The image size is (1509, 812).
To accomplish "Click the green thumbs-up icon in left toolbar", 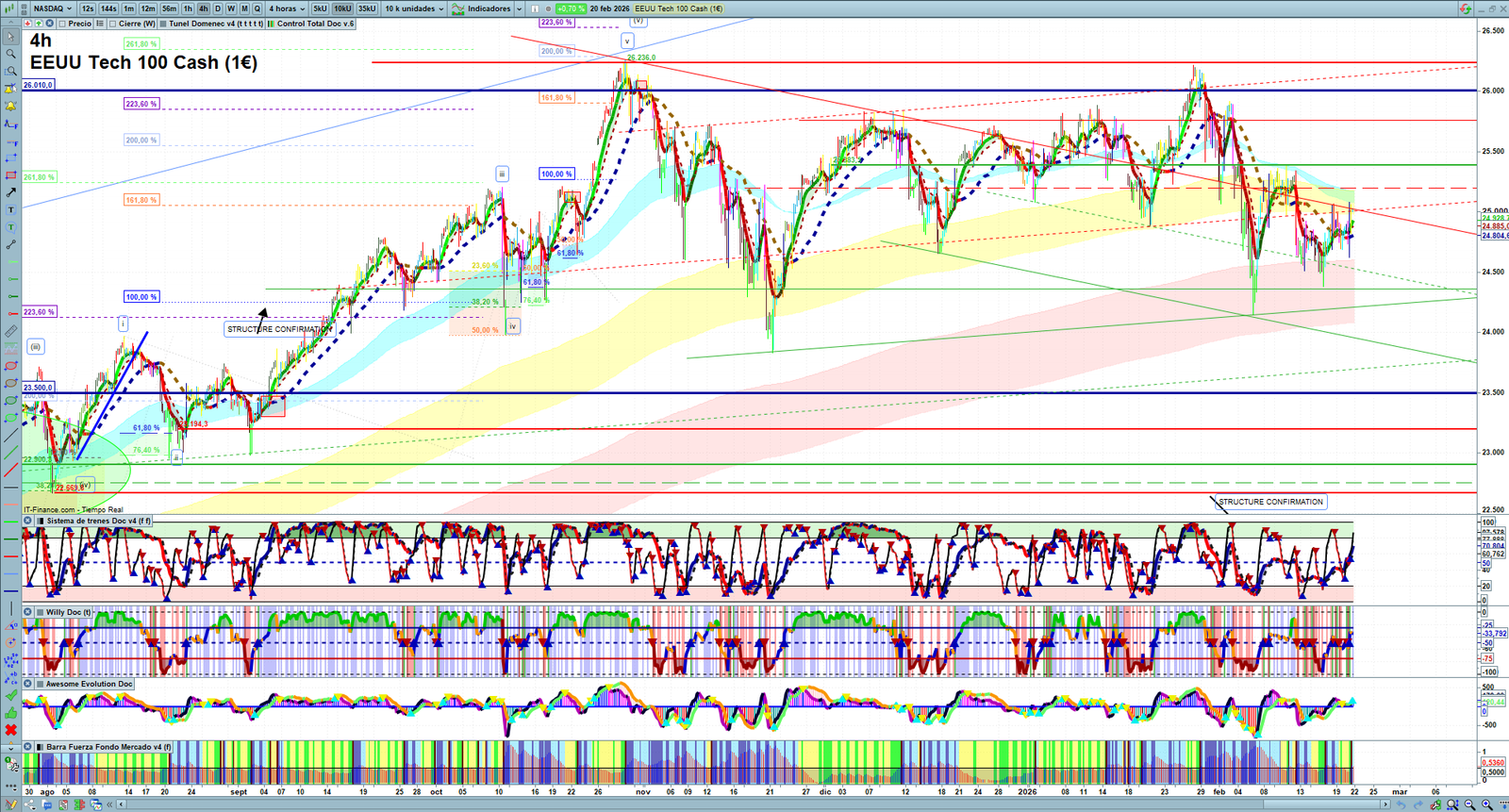I will 10,713.
